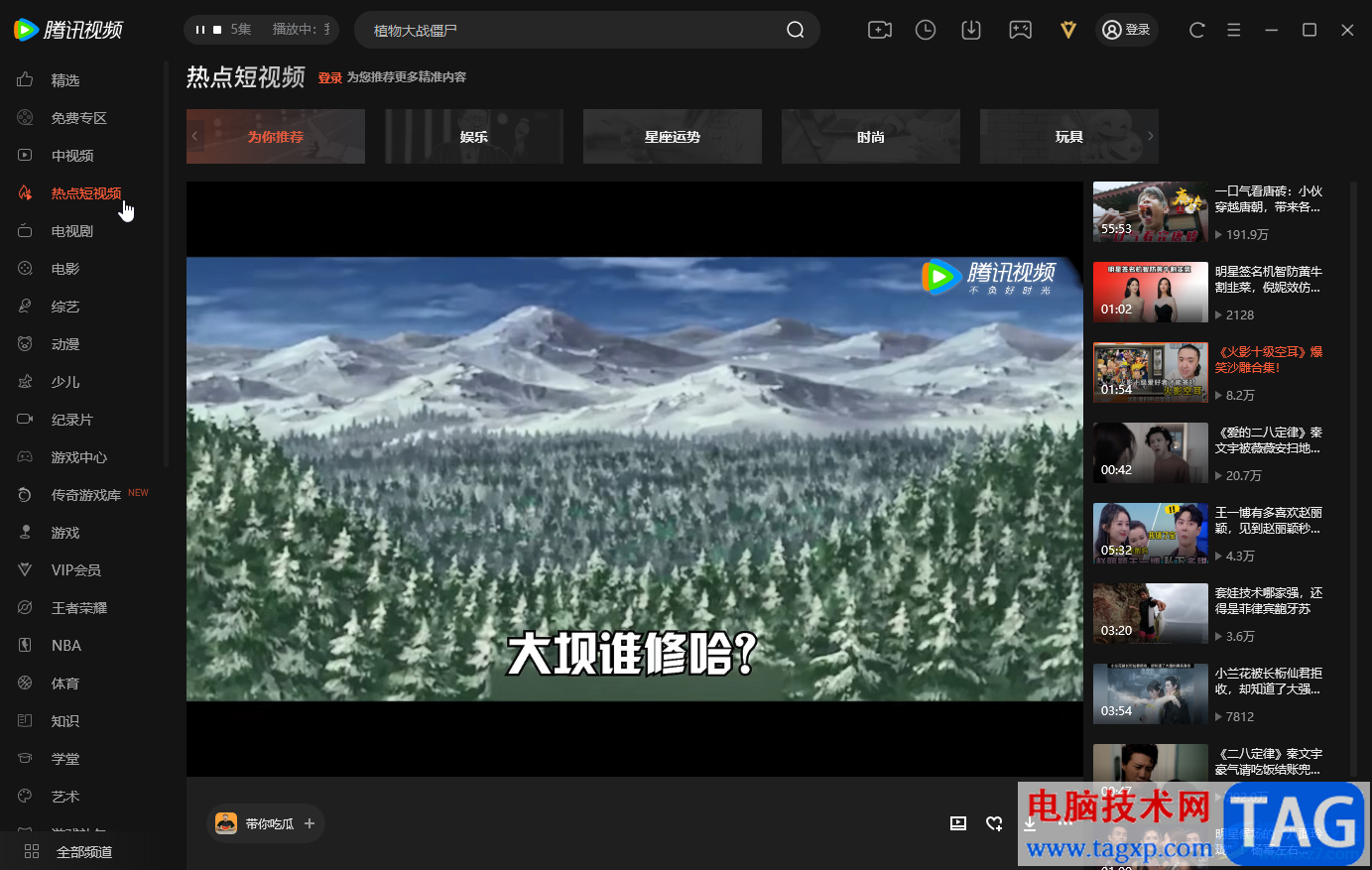Click the 少儿 sidebar icon
Image resolution: width=1372 pixels, height=870 pixels.
click(x=25, y=382)
